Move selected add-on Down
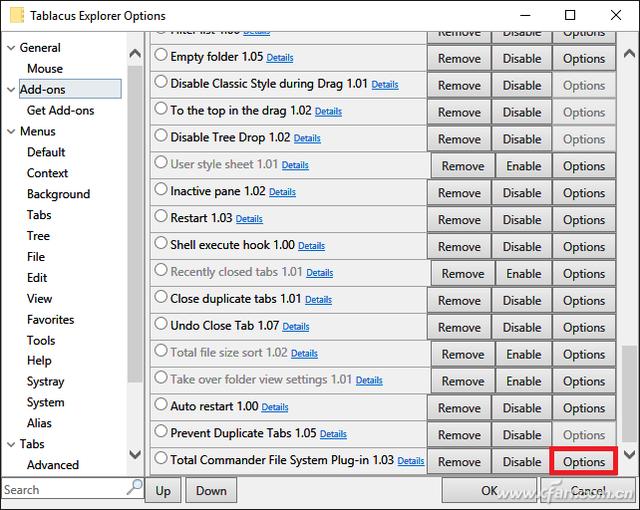This screenshot has height=510, width=640. (x=211, y=490)
